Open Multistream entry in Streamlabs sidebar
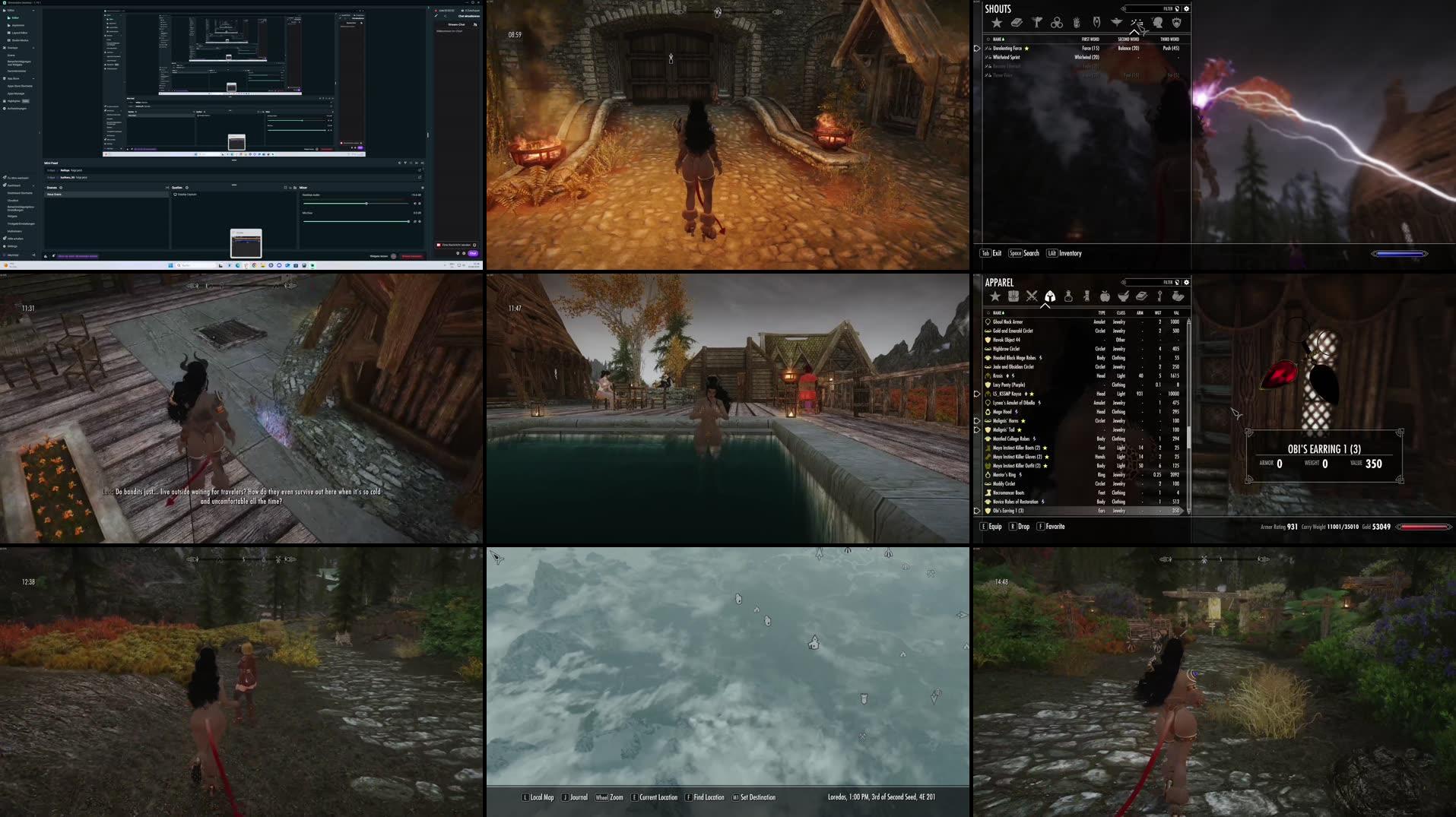Viewport: 1456px width, 817px height. pyautogui.click(x=14, y=231)
